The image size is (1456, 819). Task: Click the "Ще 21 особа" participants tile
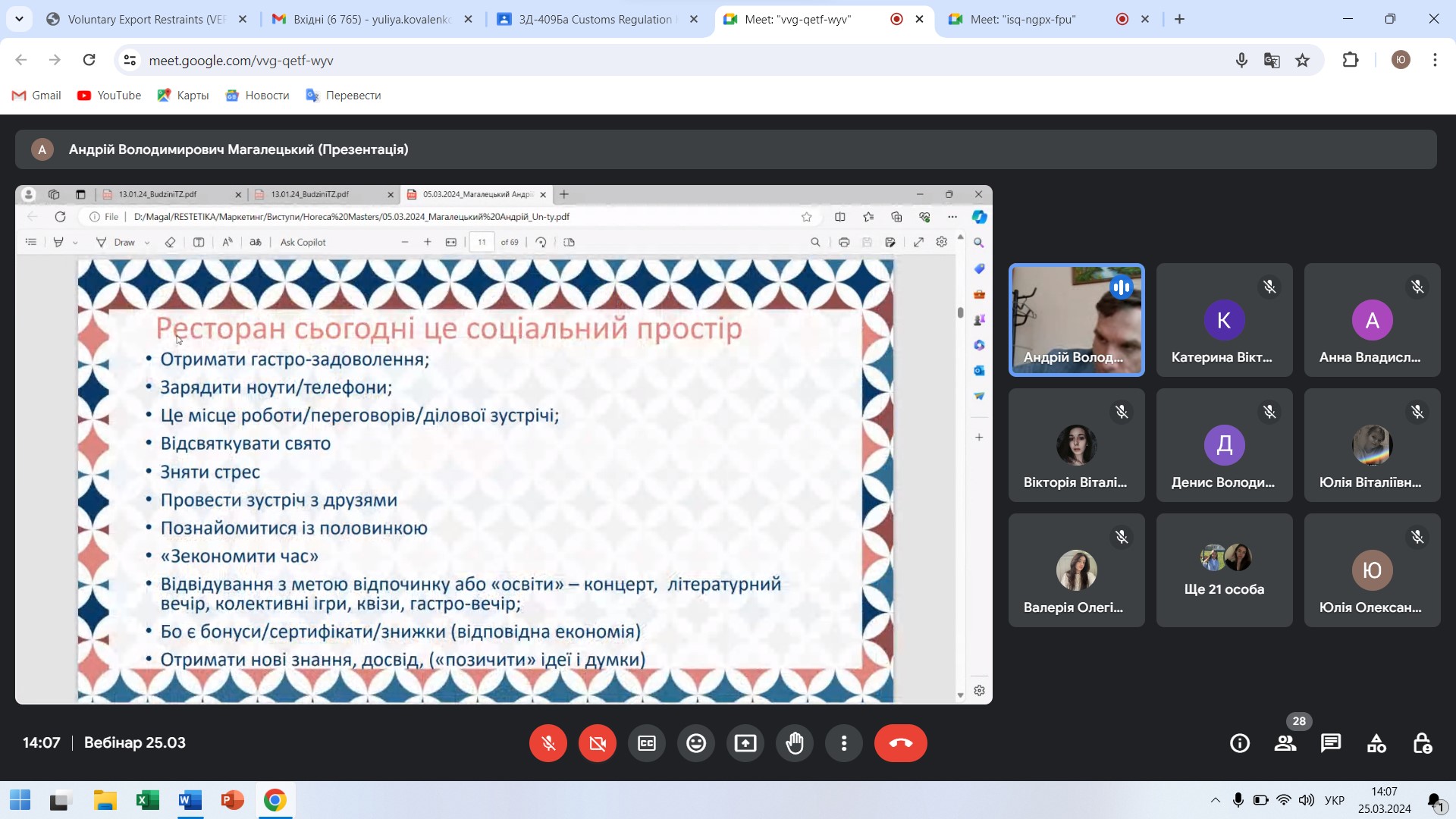pos(1224,570)
